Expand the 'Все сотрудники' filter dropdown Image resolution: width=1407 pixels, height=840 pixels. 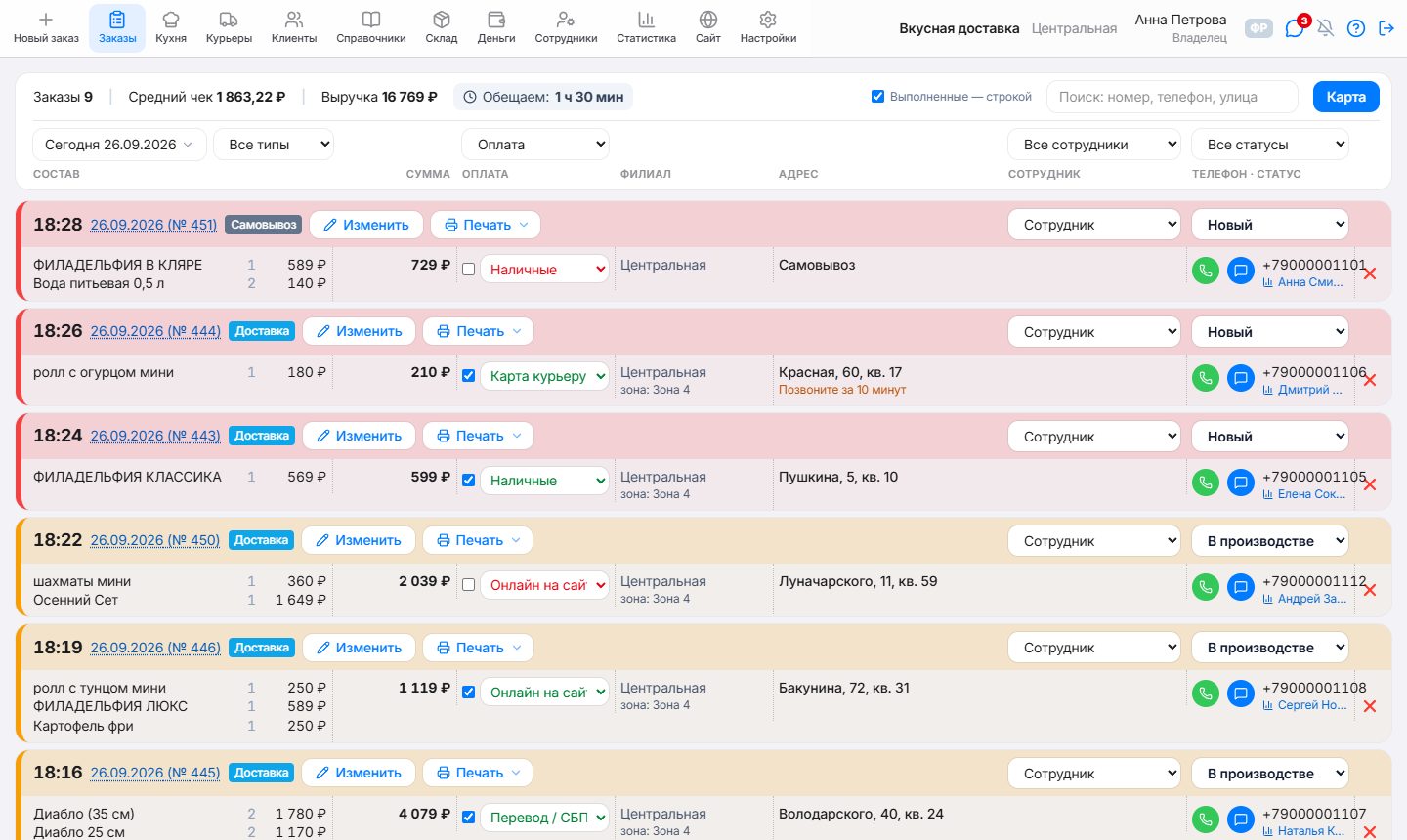[1094, 145]
